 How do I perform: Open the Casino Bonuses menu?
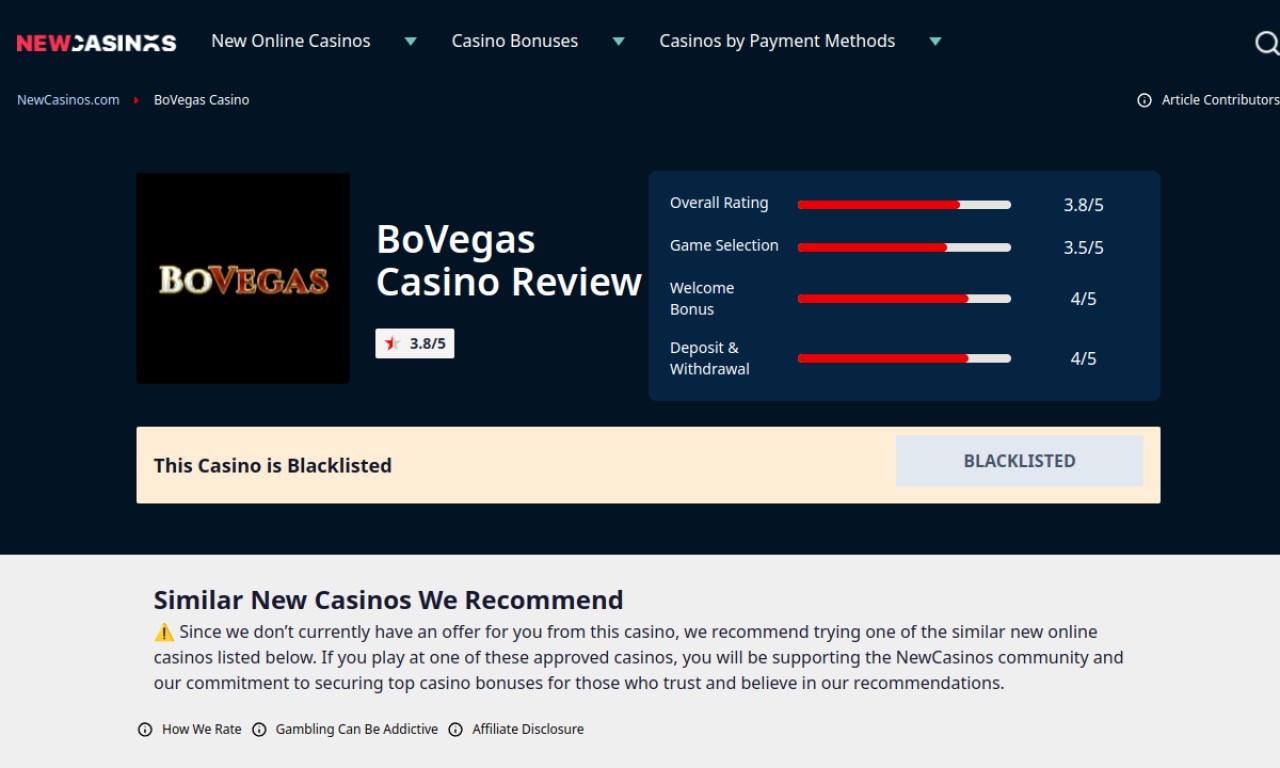515,41
